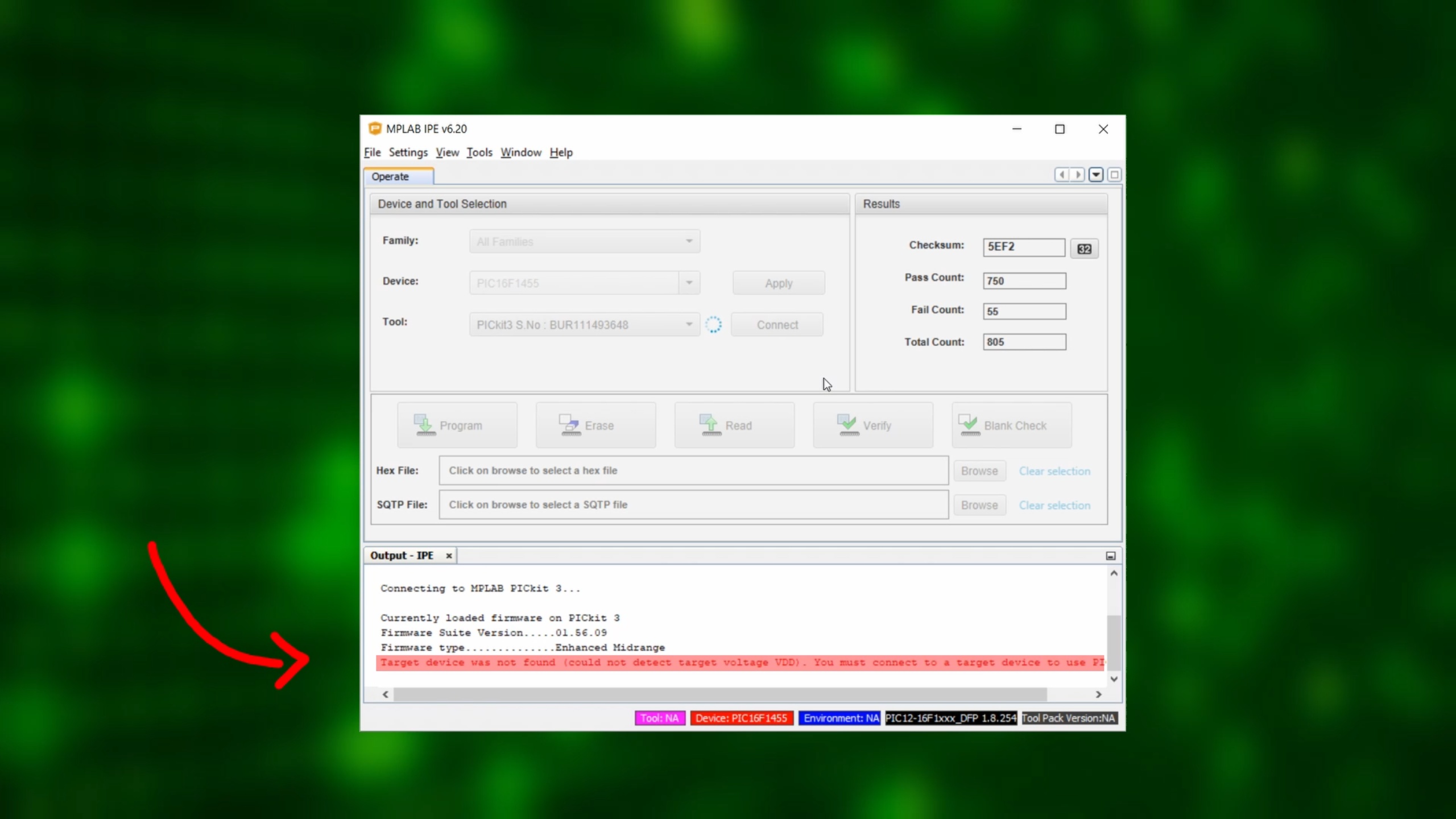This screenshot has width=1456, height=819.
Task: Open the Device combo box arrow
Action: [689, 283]
